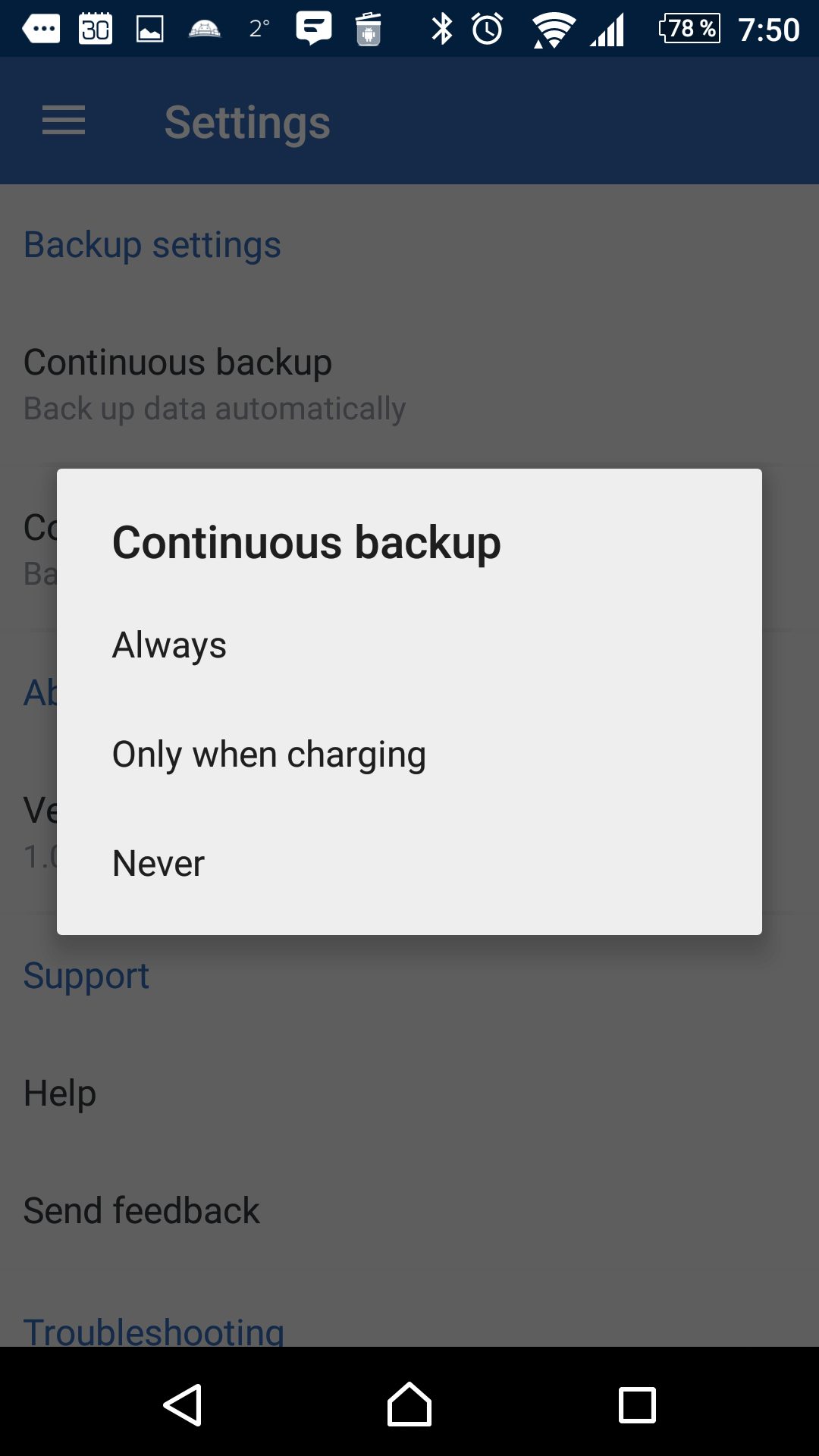The height and width of the screenshot is (1456, 819).
Task: Open Send feedback entry
Action: (x=409, y=1210)
